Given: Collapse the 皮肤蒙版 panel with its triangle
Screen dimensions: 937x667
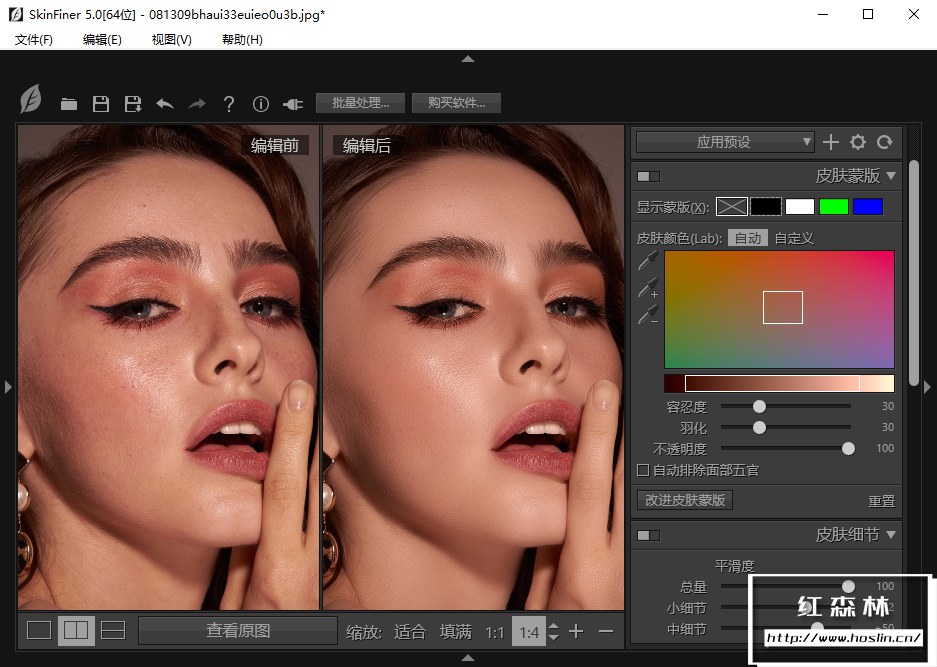Looking at the screenshot, I should pyautogui.click(x=891, y=176).
